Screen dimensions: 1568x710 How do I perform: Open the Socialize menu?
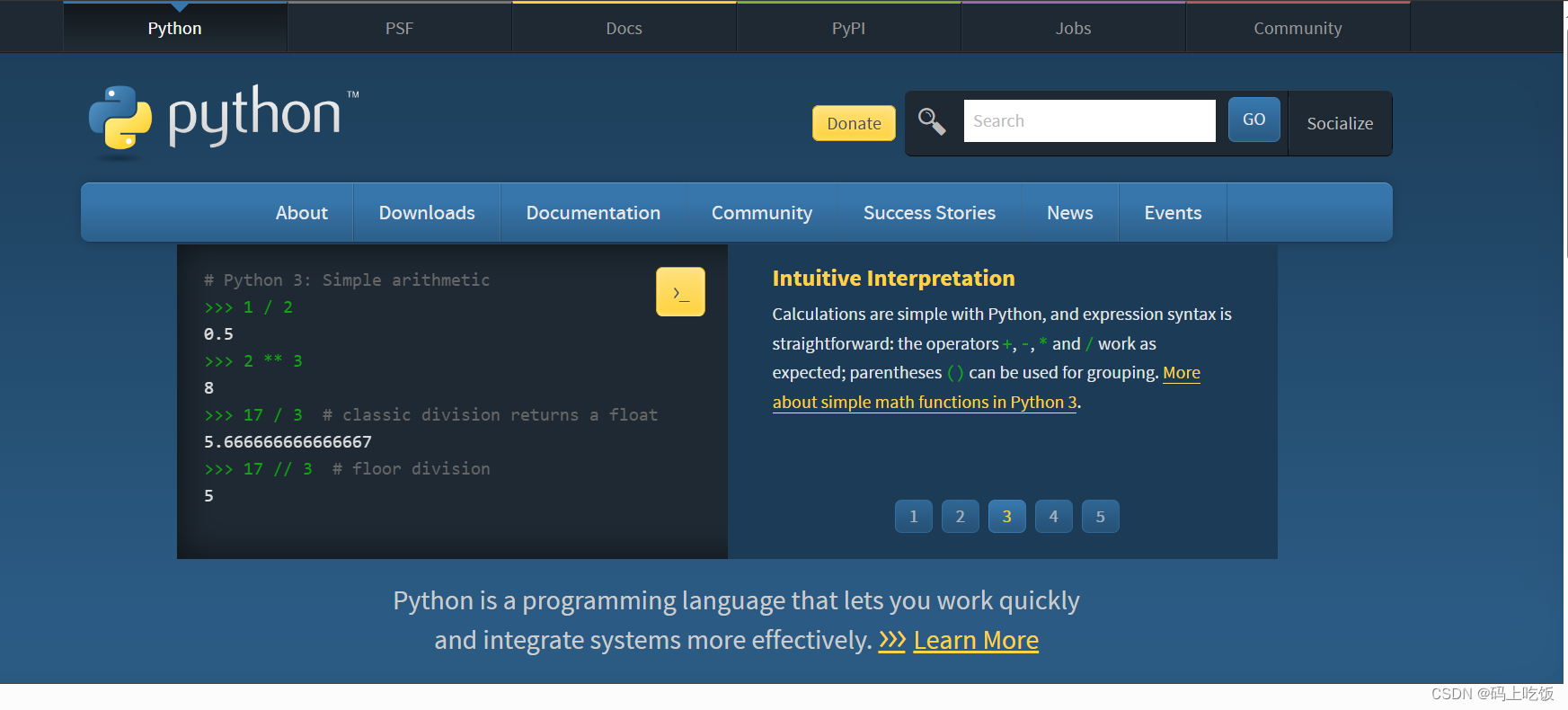(1340, 123)
